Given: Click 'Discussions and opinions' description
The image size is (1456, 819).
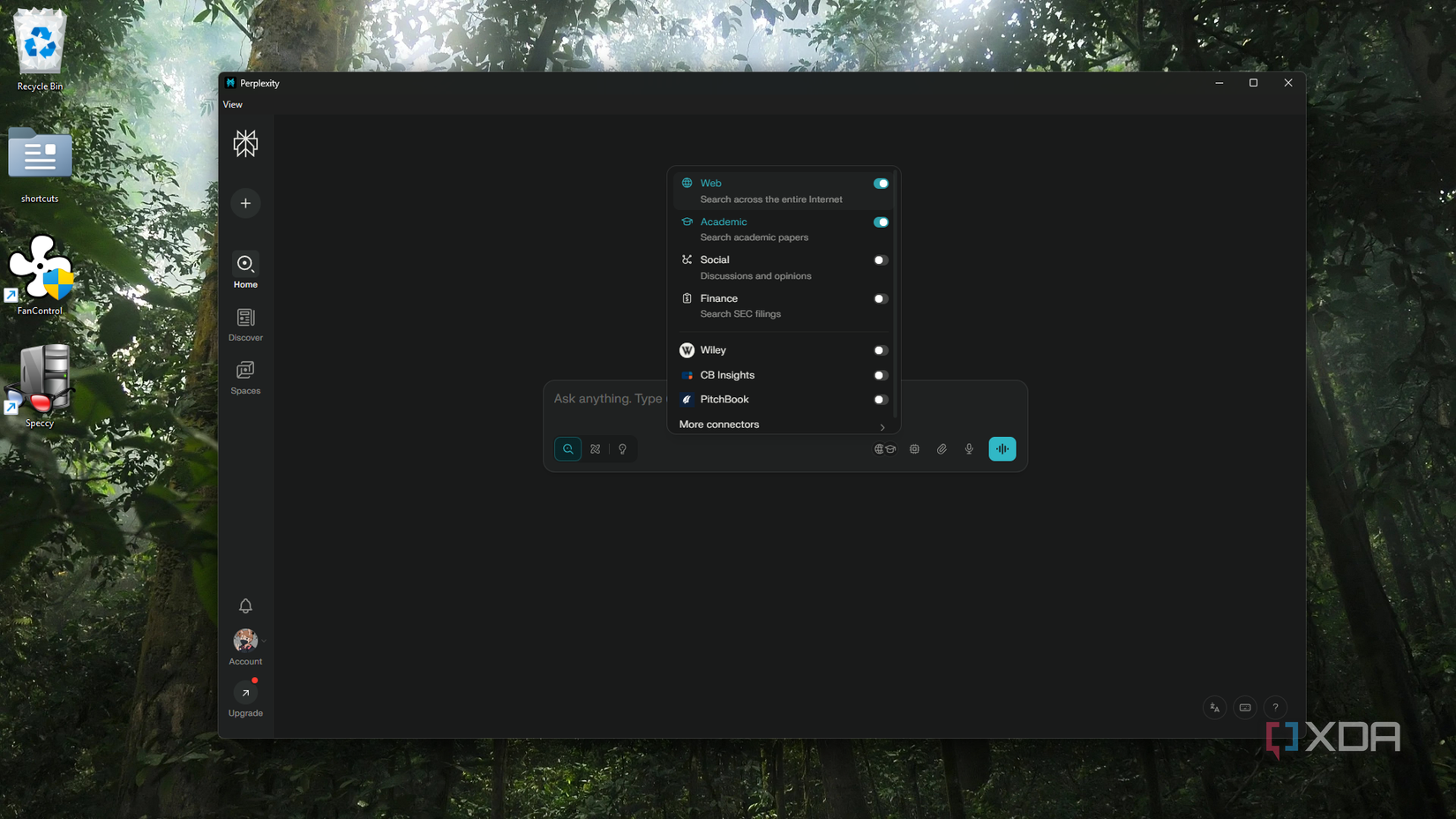Looking at the screenshot, I should tap(756, 276).
